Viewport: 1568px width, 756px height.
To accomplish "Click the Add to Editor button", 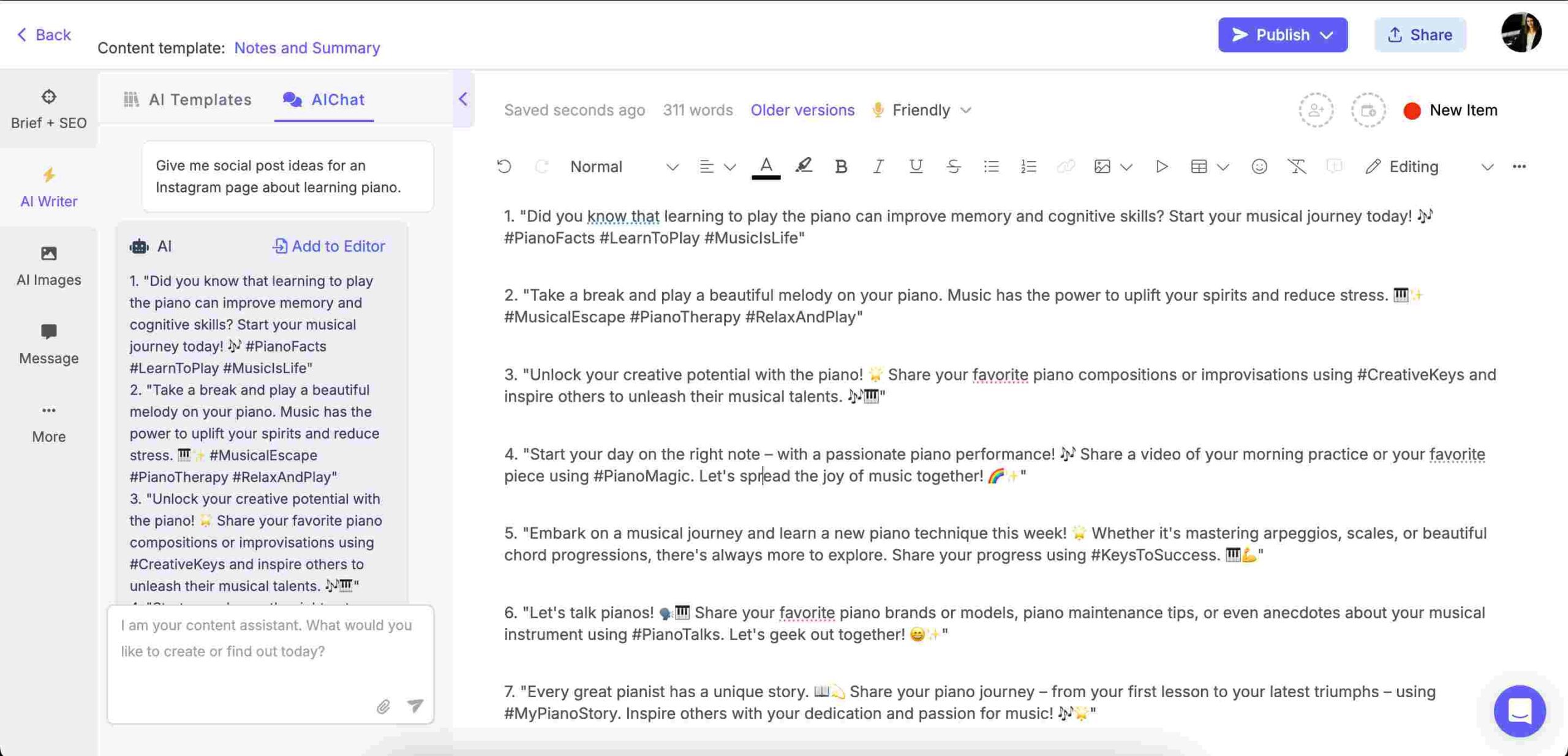I will [329, 245].
